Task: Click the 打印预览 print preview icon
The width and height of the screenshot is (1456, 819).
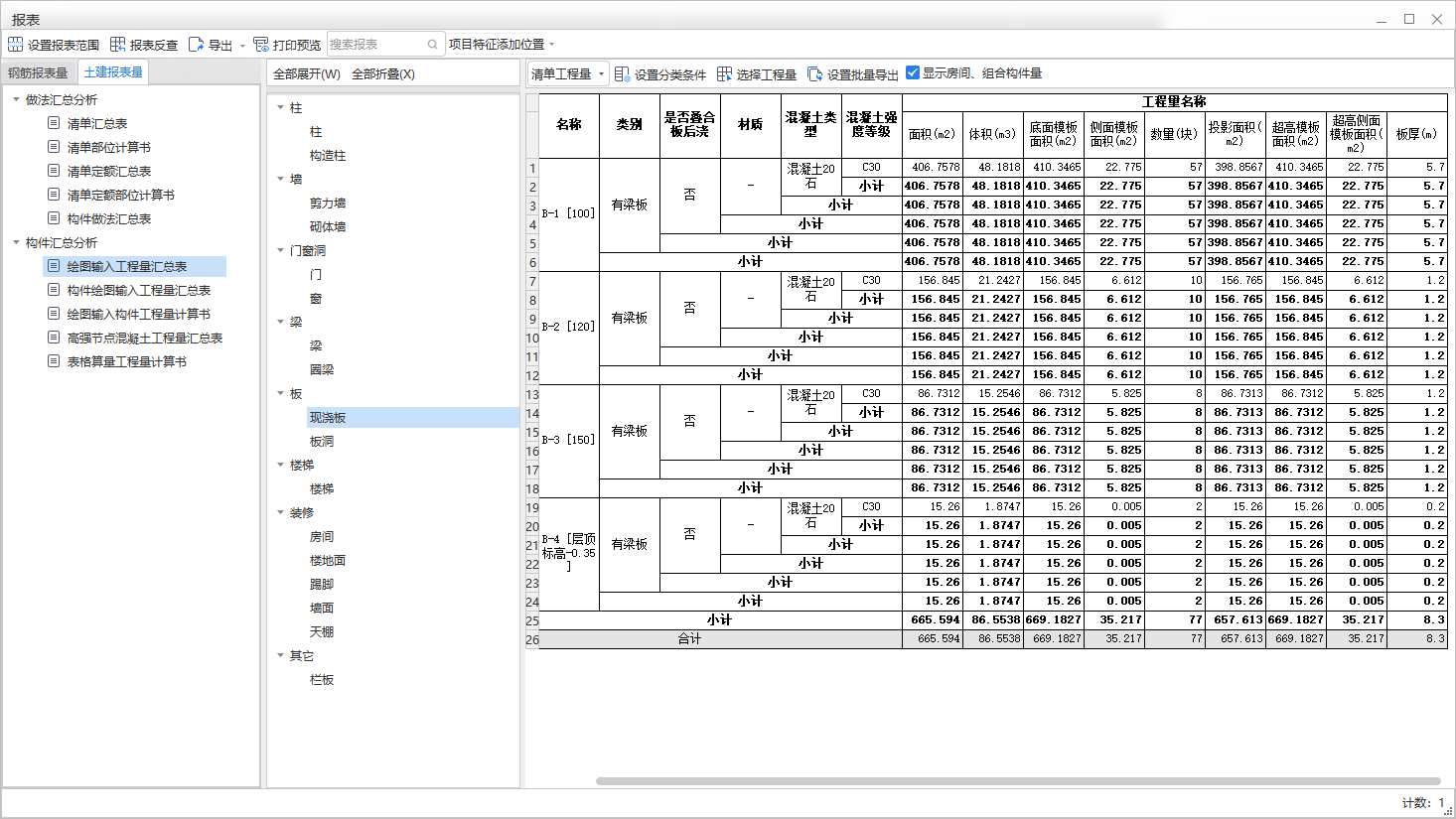Action: pos(260,45)
